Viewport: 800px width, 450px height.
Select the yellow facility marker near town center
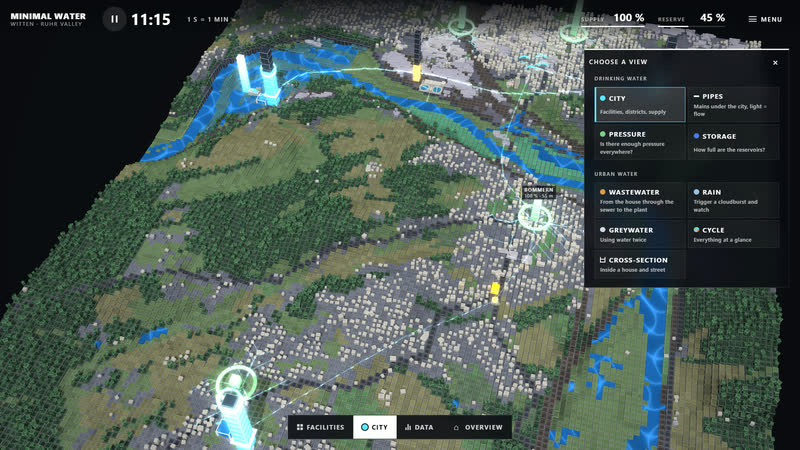click(494, 291)
